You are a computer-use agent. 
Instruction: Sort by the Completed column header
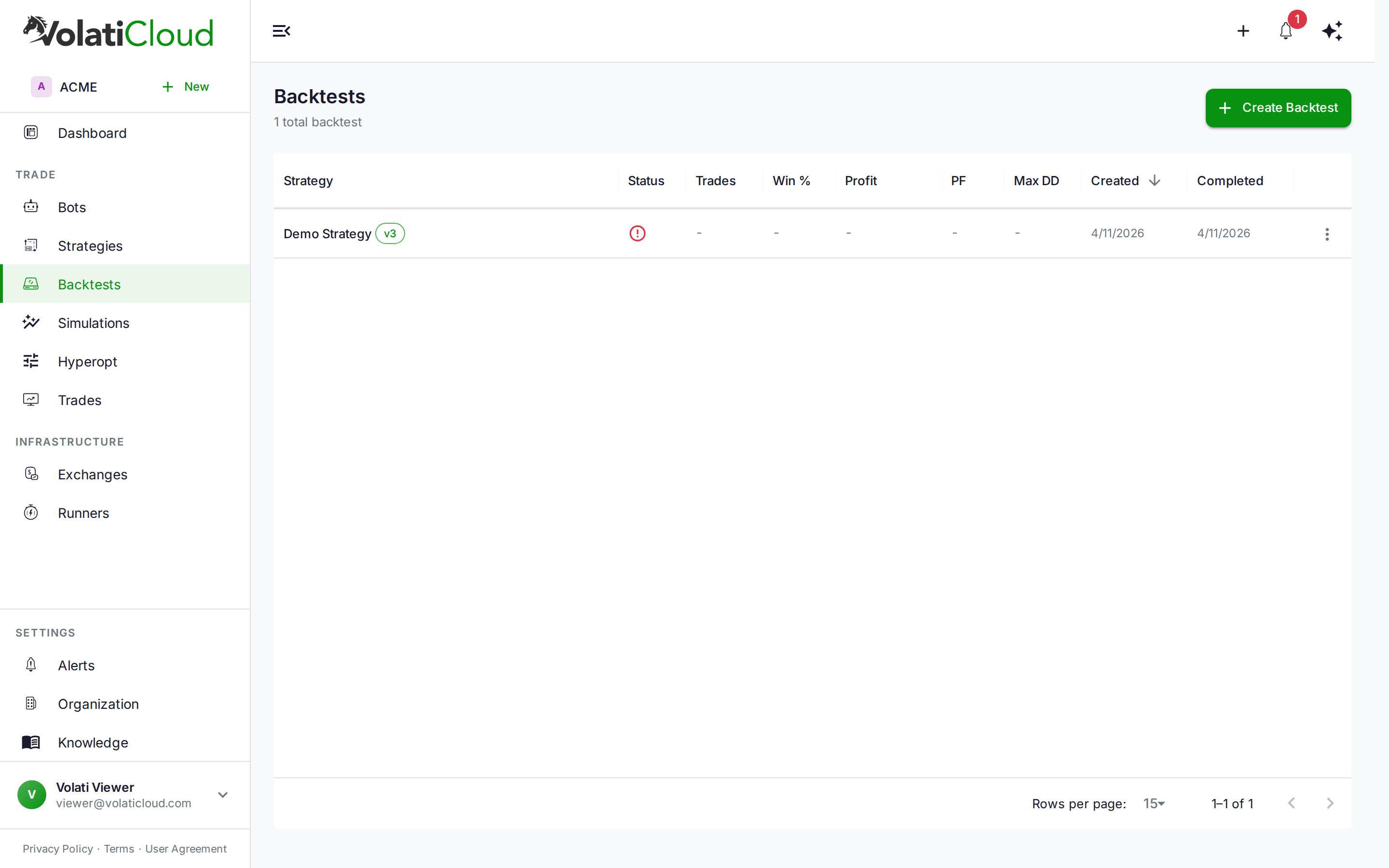[1229, 181]
